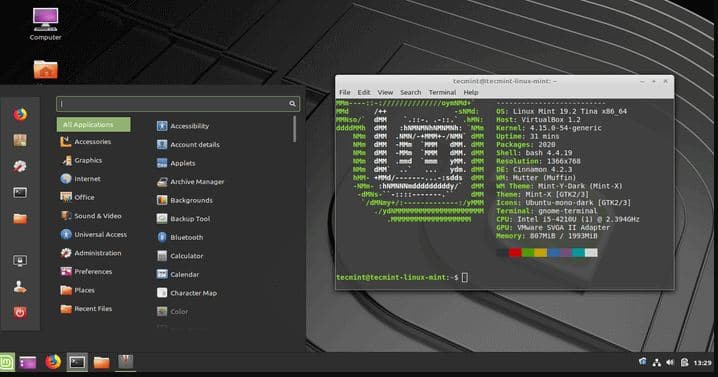Open the terminal's Edit menu
Image resolution: width=718 pixels, height=377 pixels.
point(364,92)
